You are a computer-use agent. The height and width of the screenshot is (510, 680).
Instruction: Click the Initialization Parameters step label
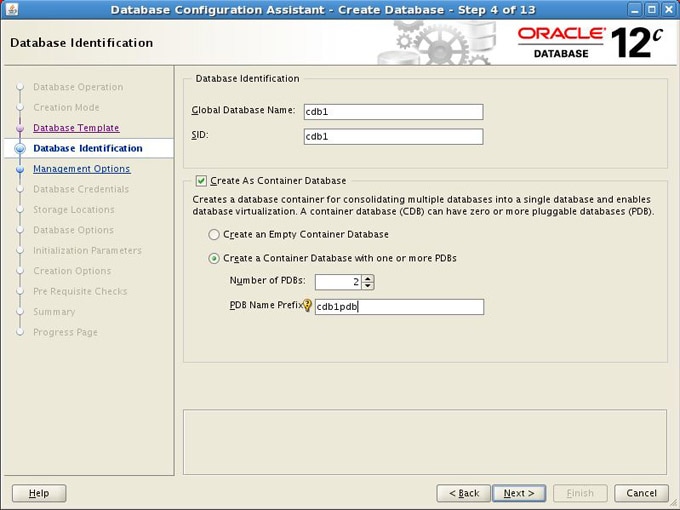pos(88,250)
